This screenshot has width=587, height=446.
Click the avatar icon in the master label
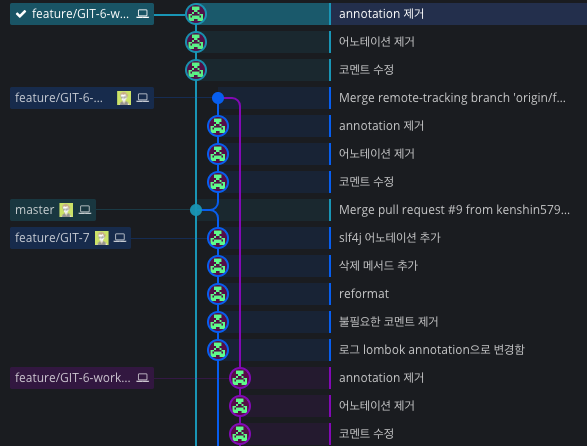click(66, 210)
